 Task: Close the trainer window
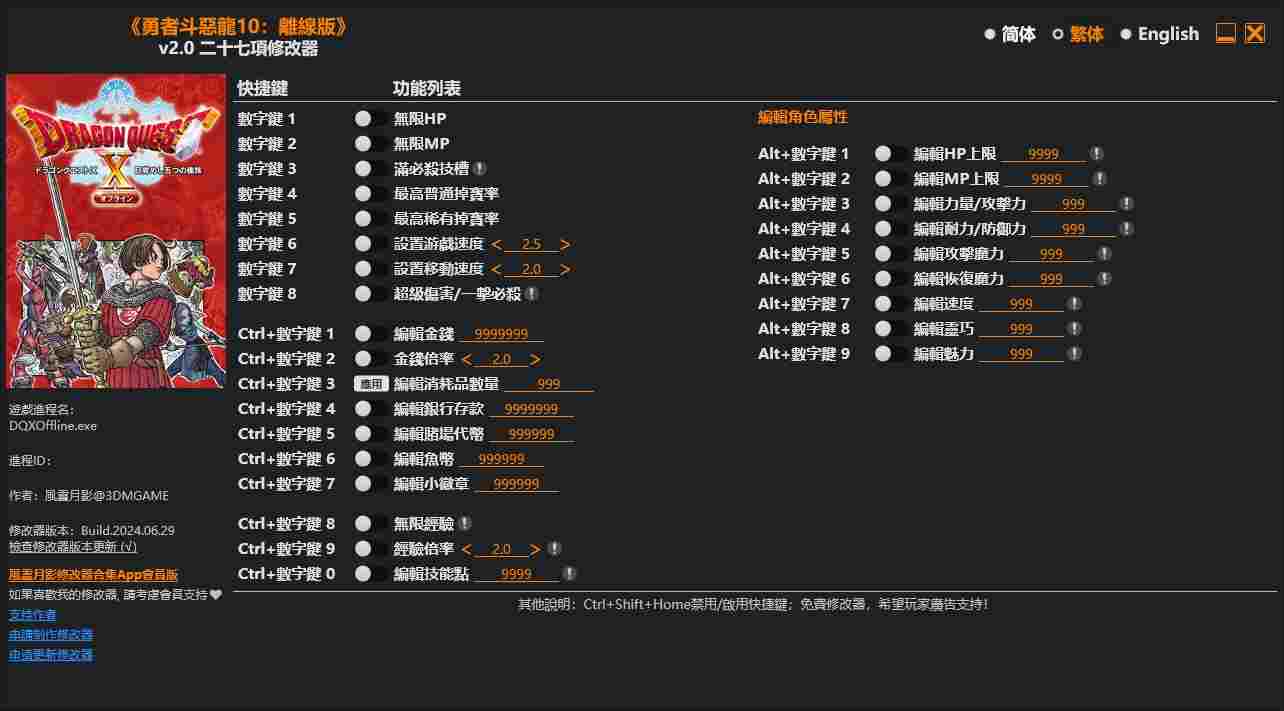tap(1255, 34)
